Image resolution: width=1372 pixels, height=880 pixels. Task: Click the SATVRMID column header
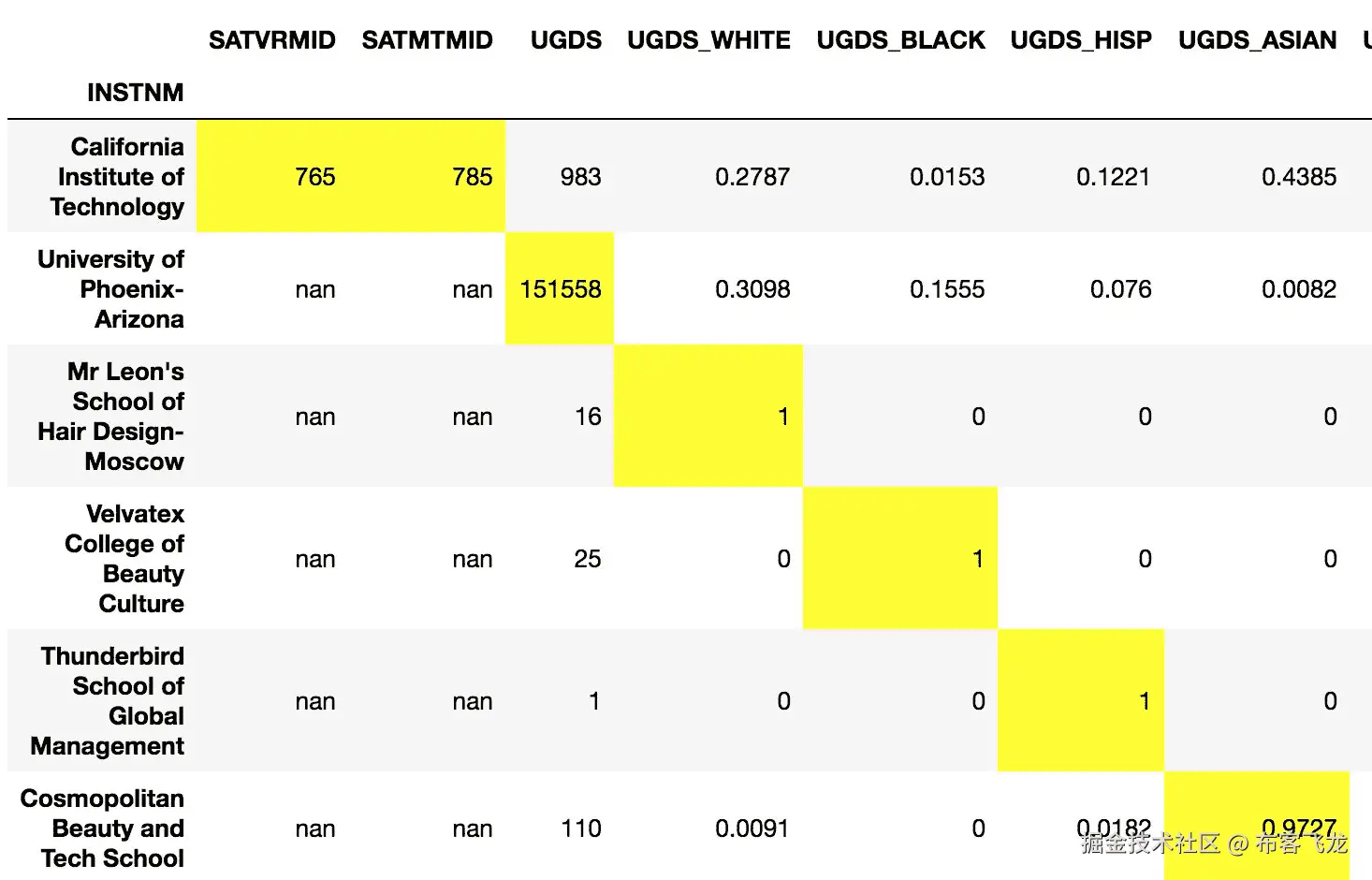(271, 40)
